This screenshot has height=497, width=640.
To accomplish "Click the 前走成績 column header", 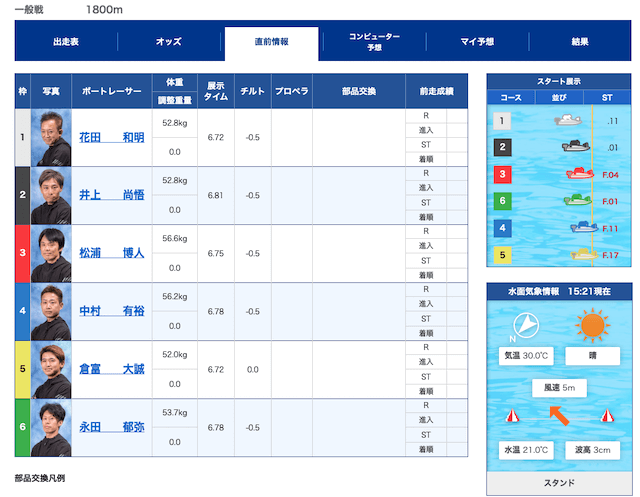I will [437, 91].
